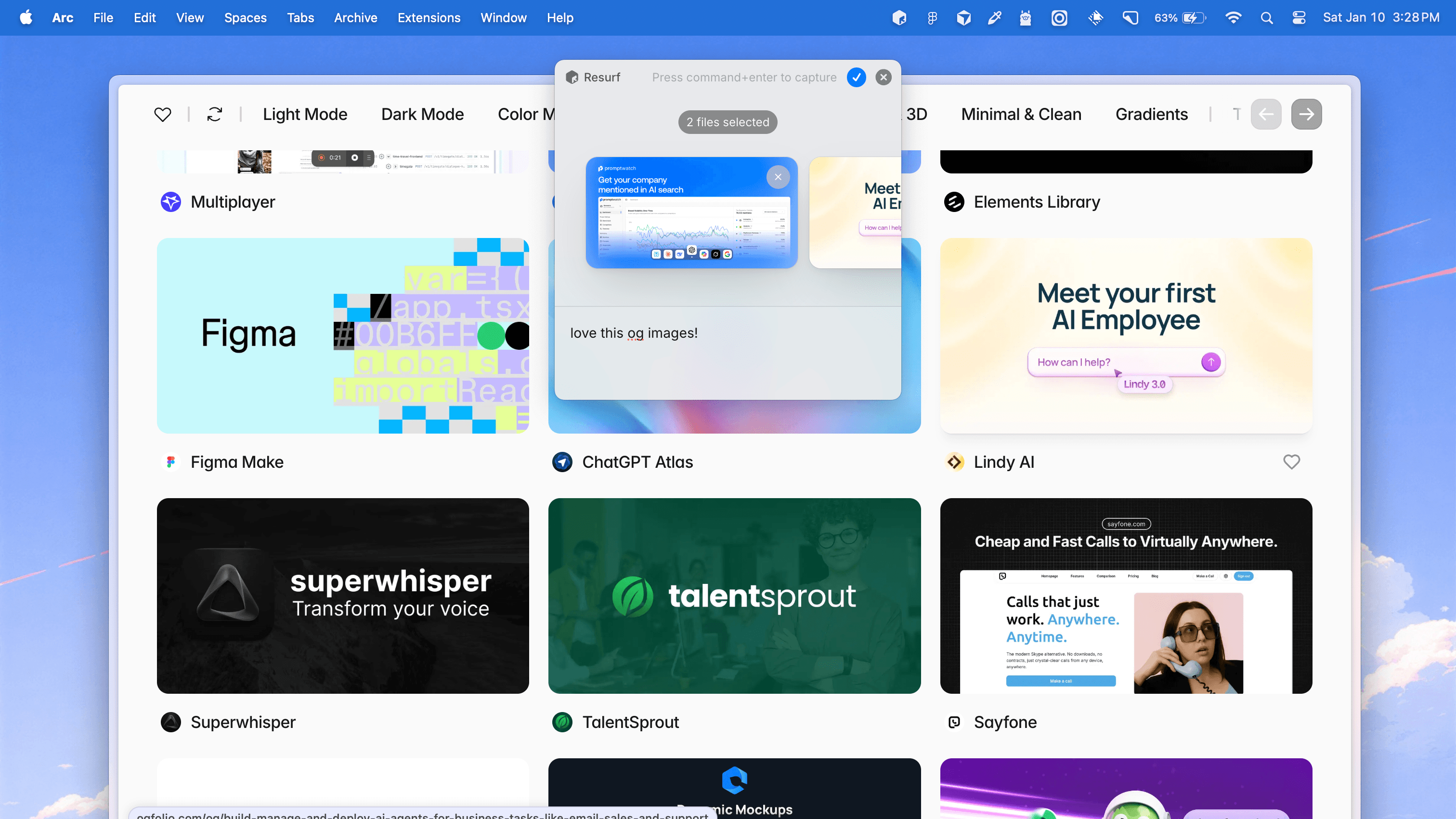Open the Elements Library link
The width and height of the screenshot is (1456, 819).
1036,202
